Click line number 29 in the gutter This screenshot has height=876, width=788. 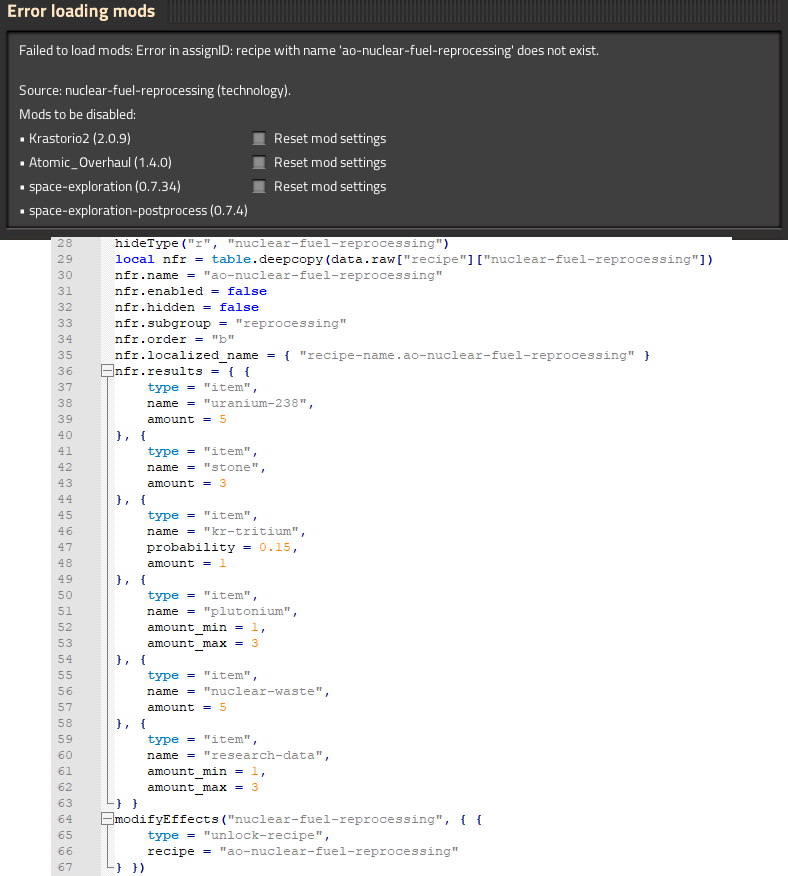coord(65,259)
